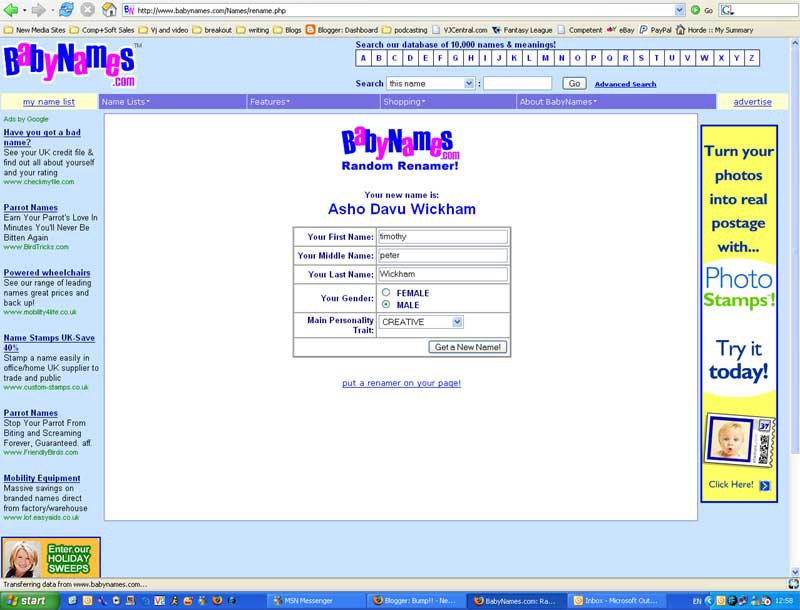This screenshot has width=800, height=610.
Task: Open the Horde :: My Summary bookmark
Action: (714, 30)
